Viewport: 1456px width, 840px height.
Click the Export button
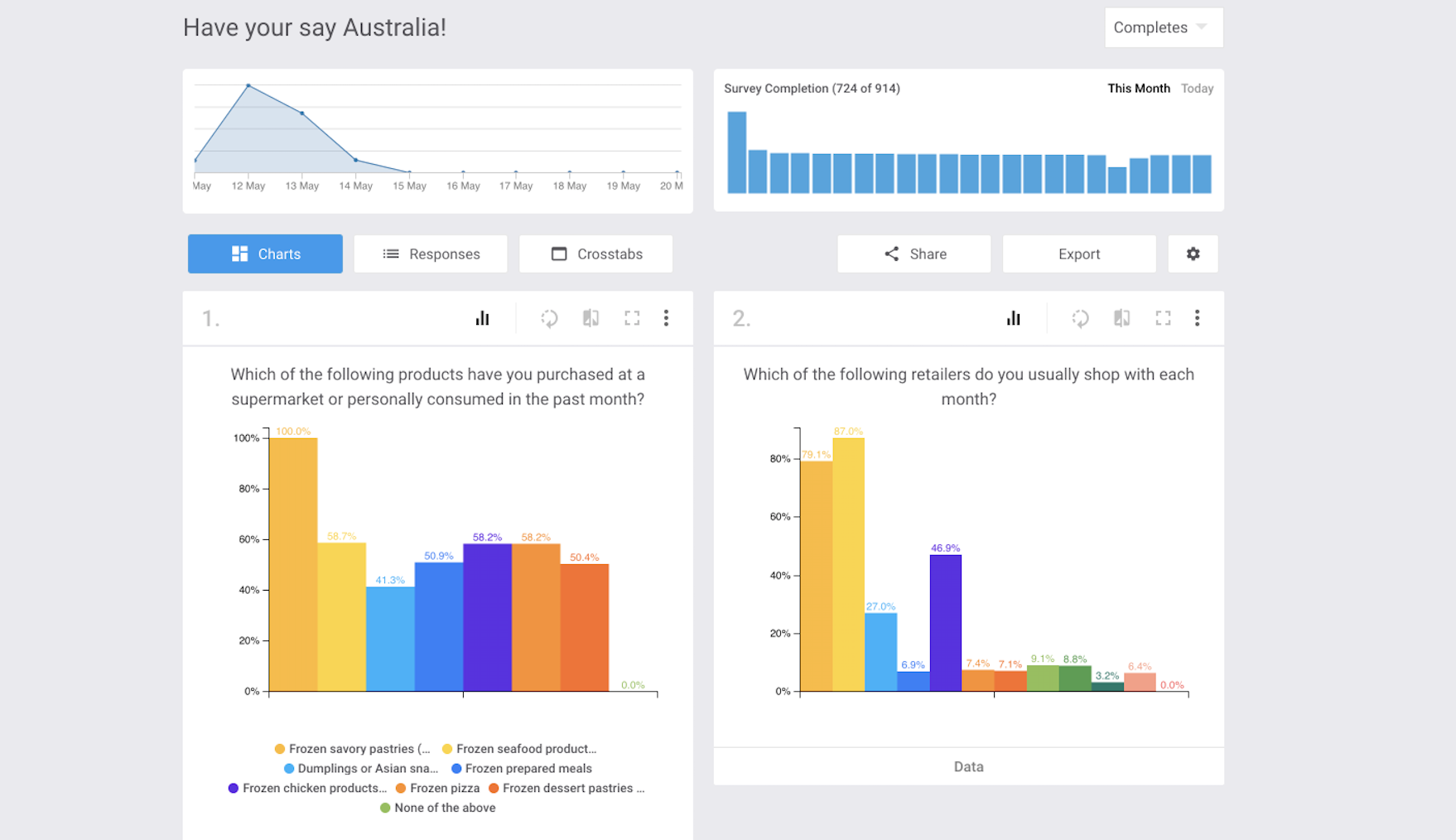click(x=1079, y=254)
